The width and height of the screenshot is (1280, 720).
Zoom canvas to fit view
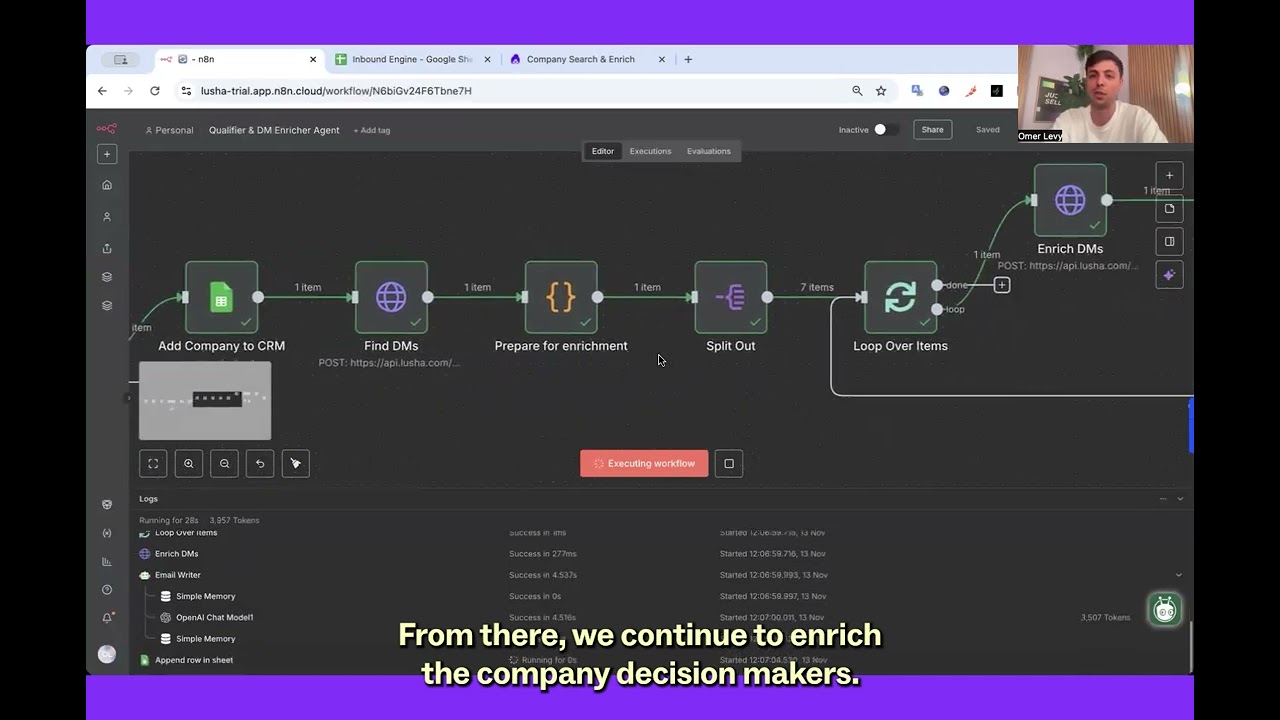point(153,463)
